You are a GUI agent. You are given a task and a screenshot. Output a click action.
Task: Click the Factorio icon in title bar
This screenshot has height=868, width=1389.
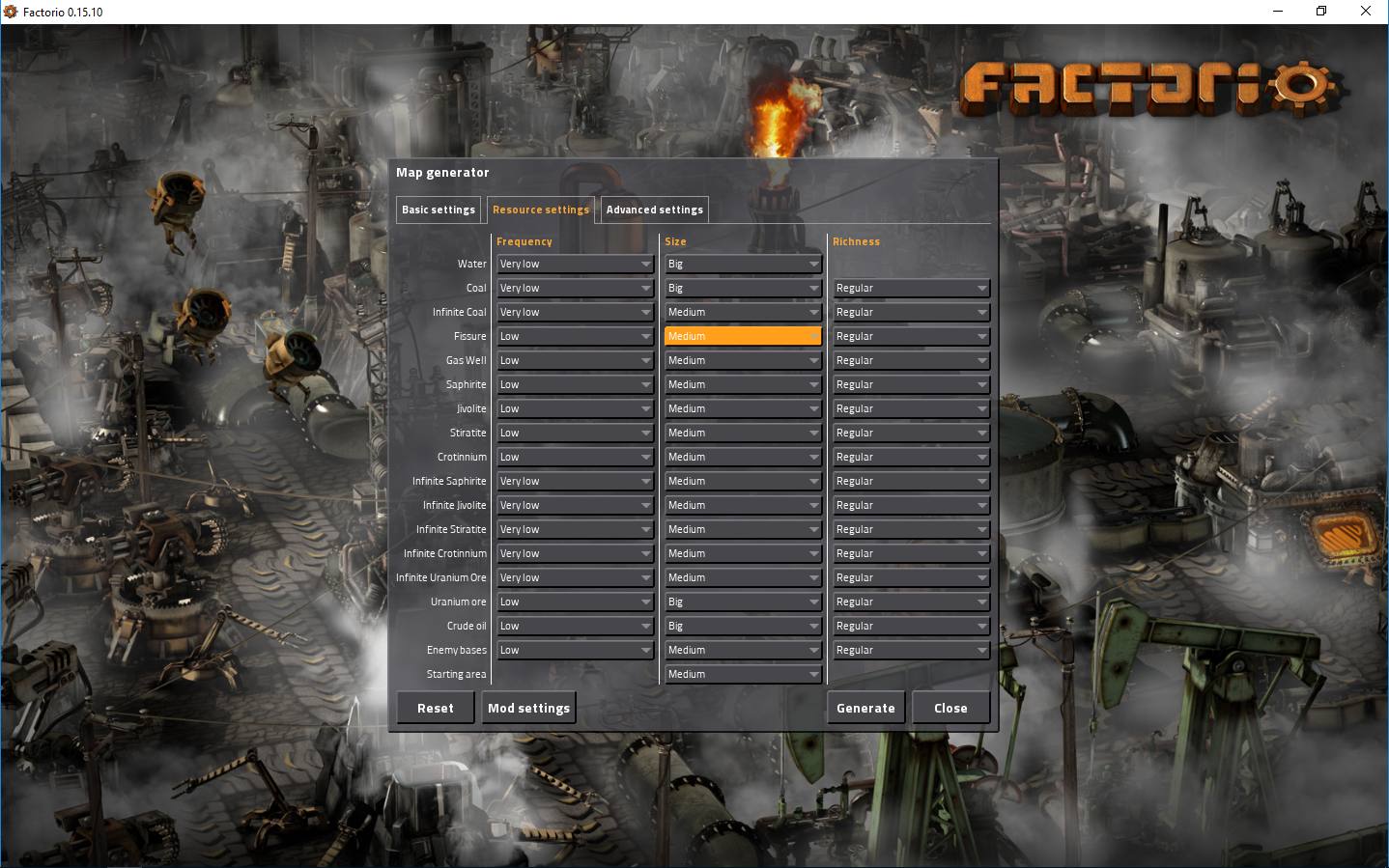tap(11, 12)
